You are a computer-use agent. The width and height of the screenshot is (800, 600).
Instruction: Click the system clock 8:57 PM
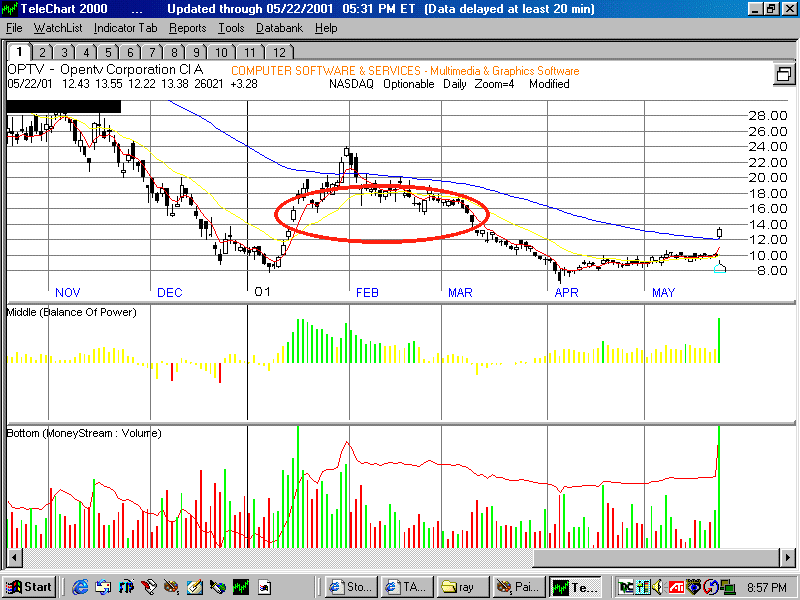(x=767, y=588)
